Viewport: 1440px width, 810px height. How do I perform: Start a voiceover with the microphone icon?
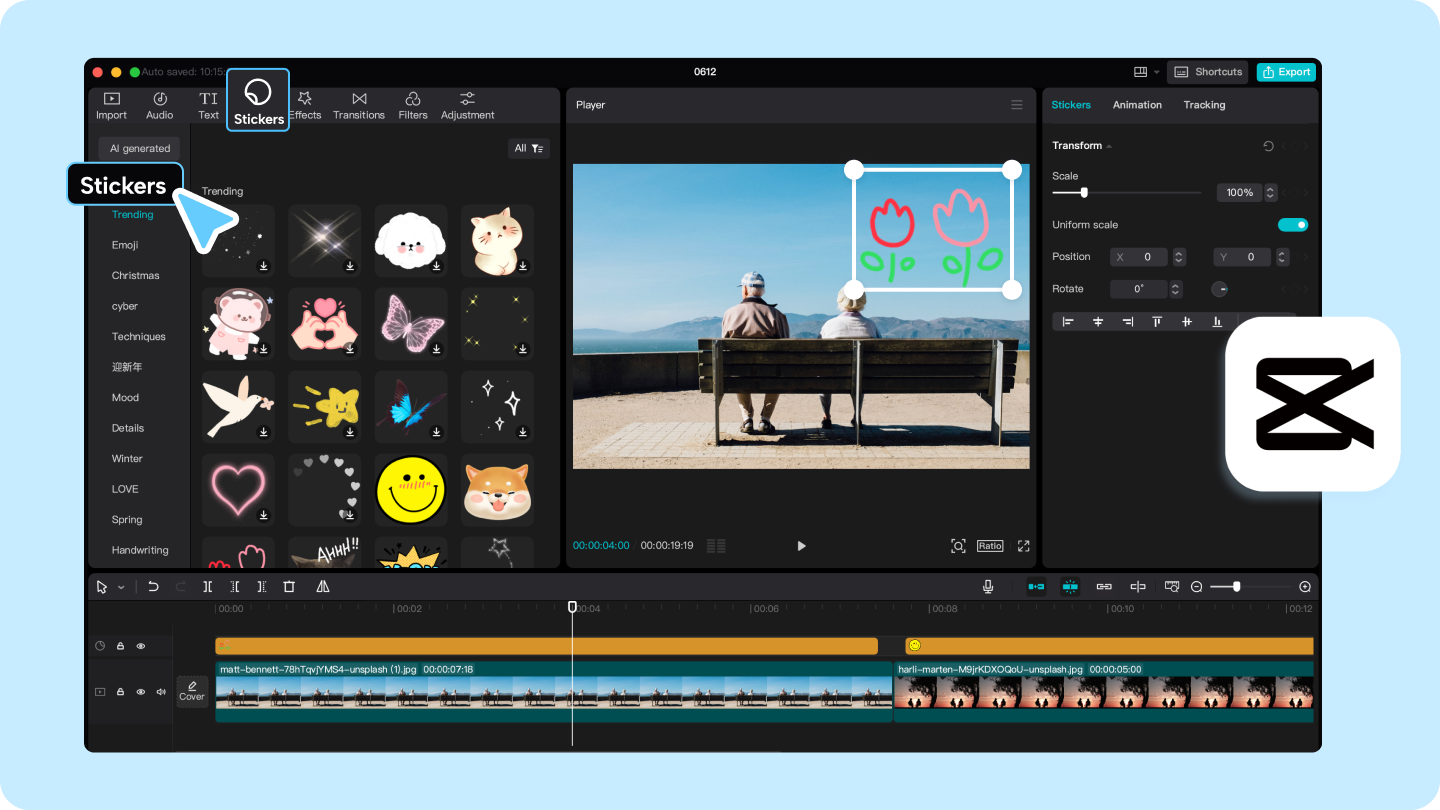pos(988,586)
